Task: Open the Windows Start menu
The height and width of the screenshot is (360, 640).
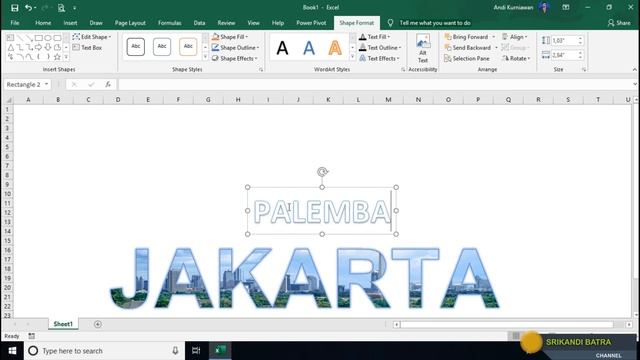Action: point(12,351)
